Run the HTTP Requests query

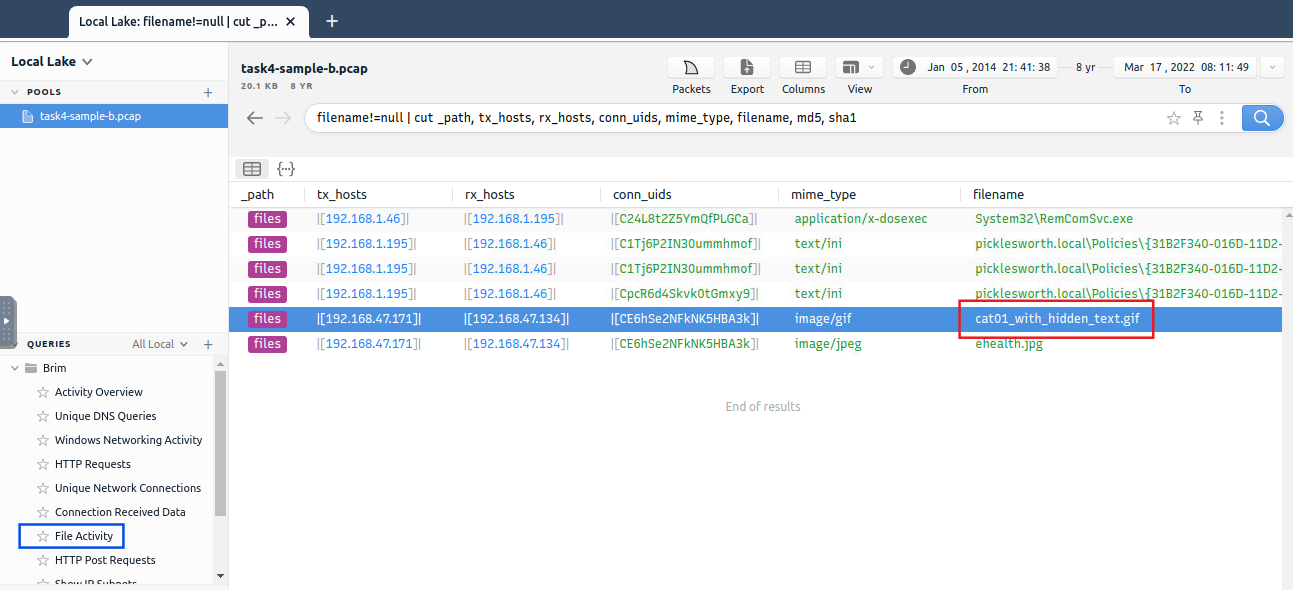point(92,464)
